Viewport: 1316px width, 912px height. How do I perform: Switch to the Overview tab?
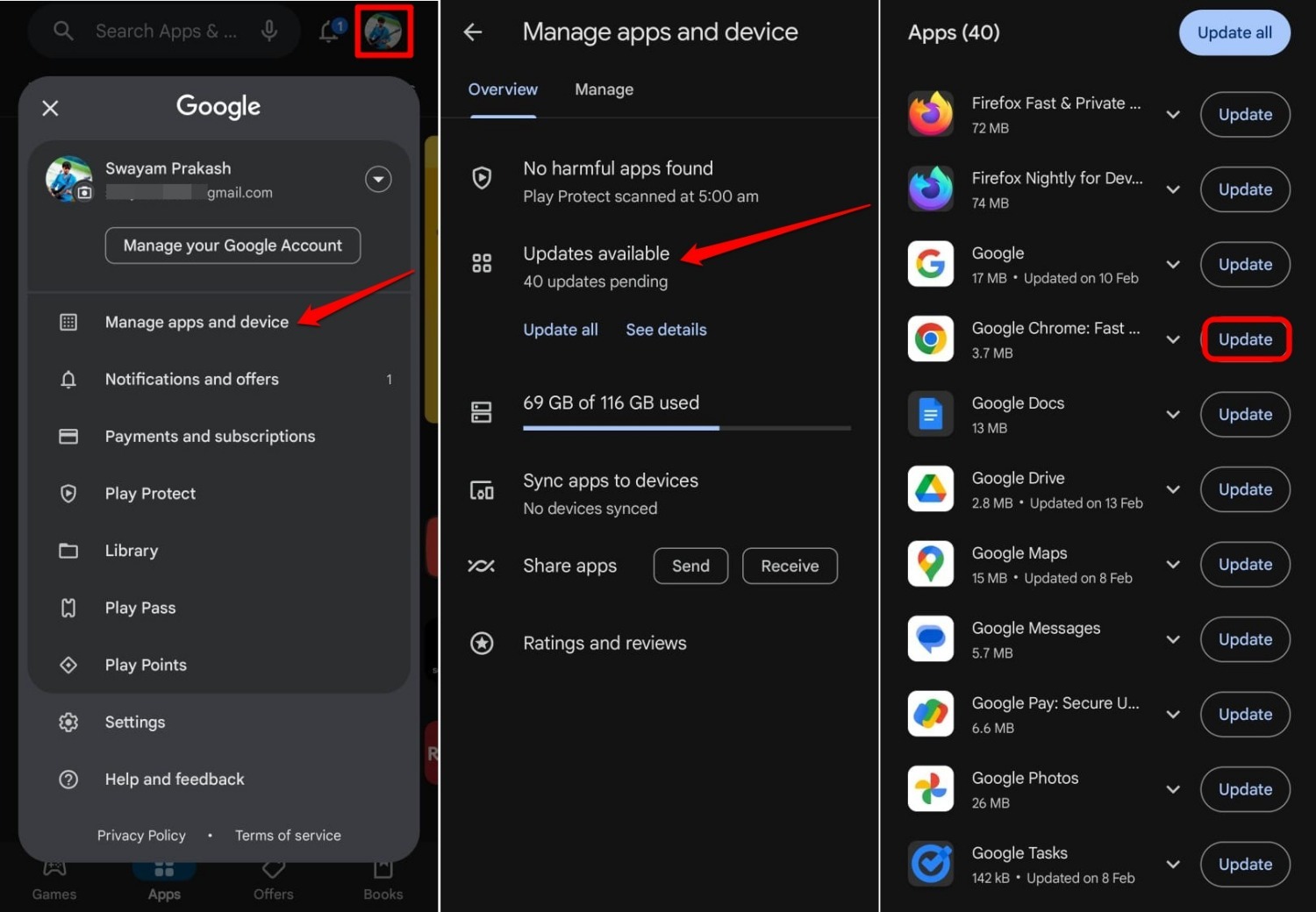coord(503,89)
